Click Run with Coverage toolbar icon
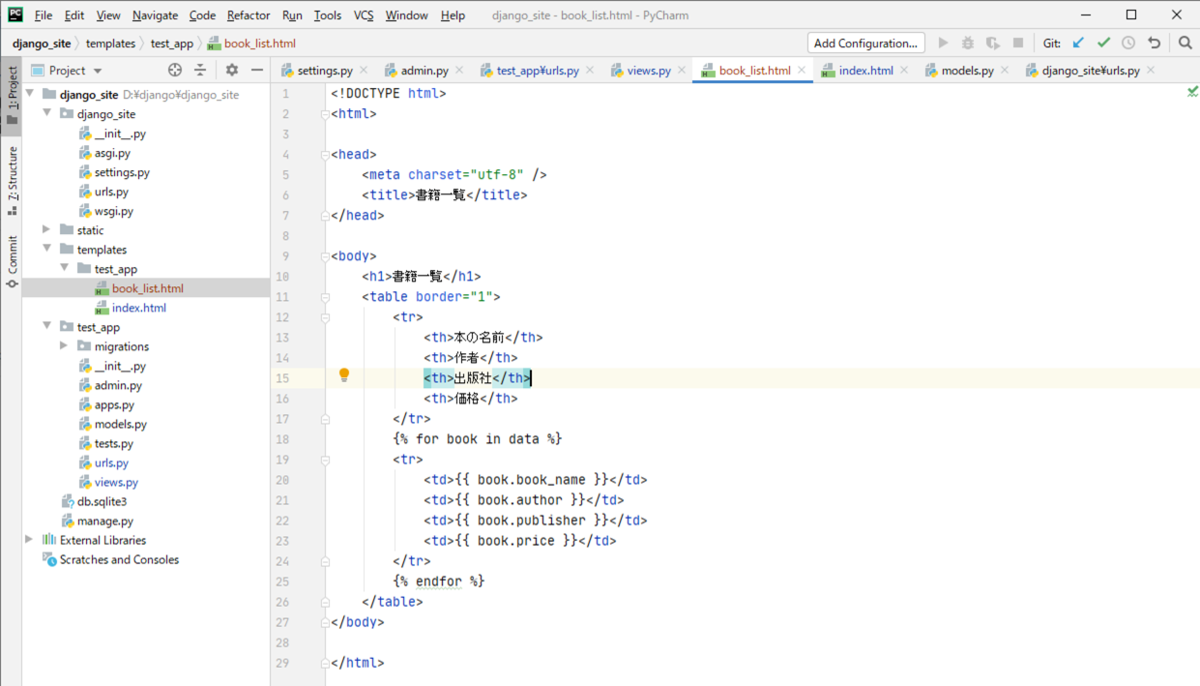Image resolution: width=1200 pixels, height=686 pixels. (993, 43)
